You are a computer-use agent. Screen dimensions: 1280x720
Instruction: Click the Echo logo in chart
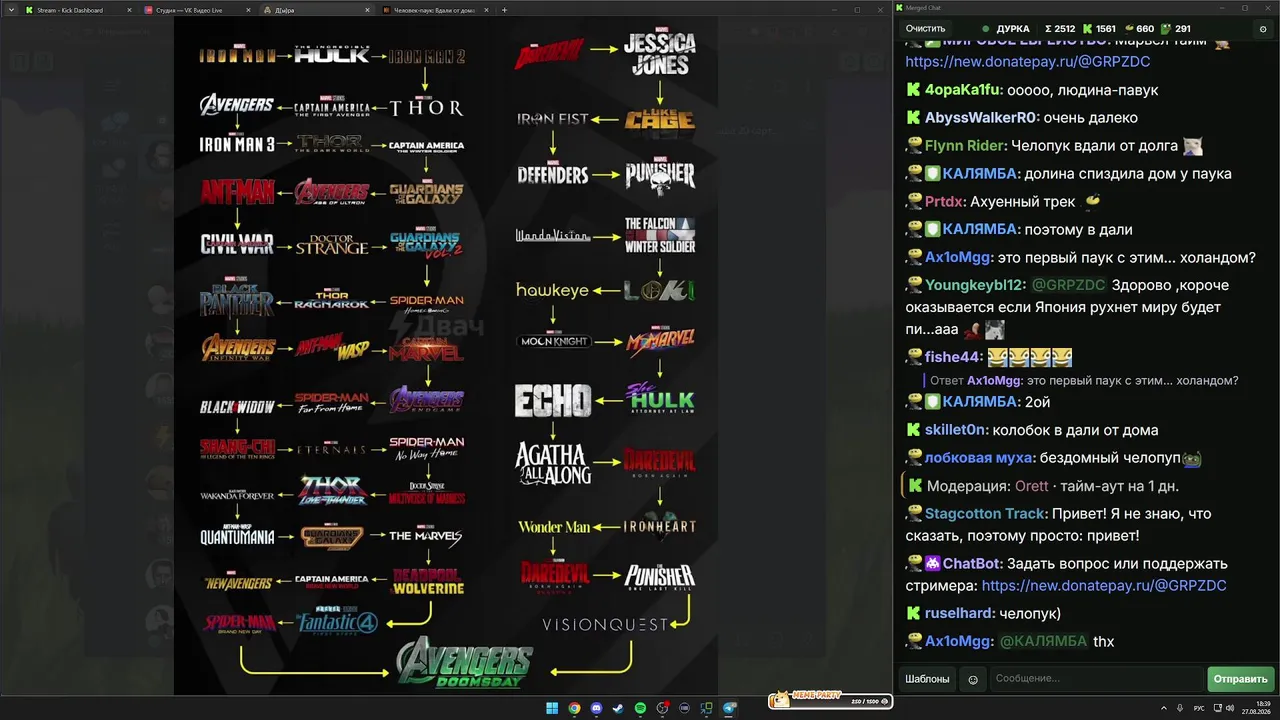552,401
